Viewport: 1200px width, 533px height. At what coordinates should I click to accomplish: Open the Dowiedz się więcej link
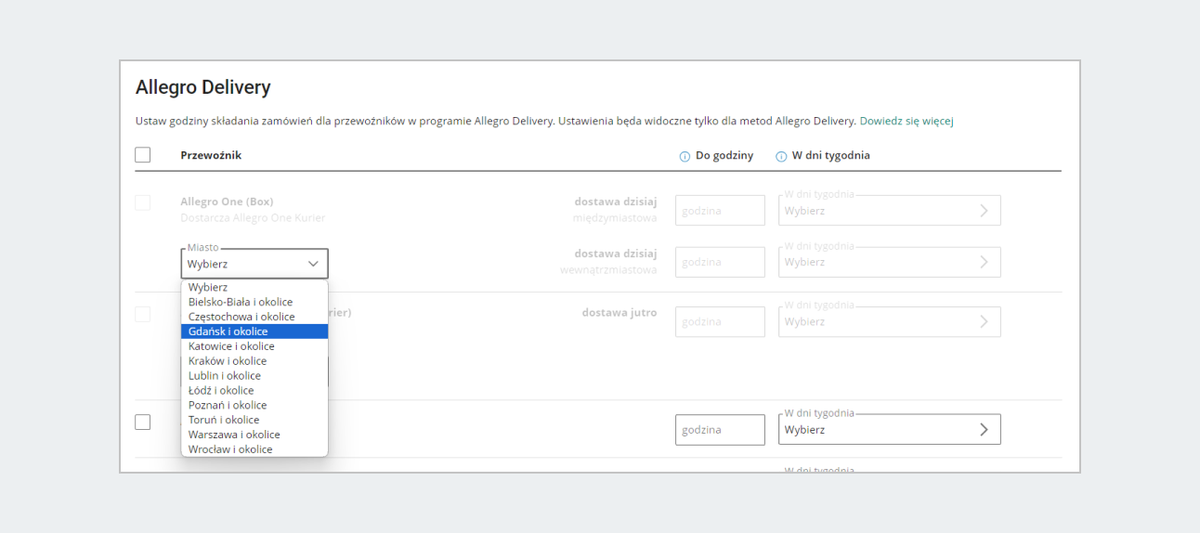(x=906, y=121)
